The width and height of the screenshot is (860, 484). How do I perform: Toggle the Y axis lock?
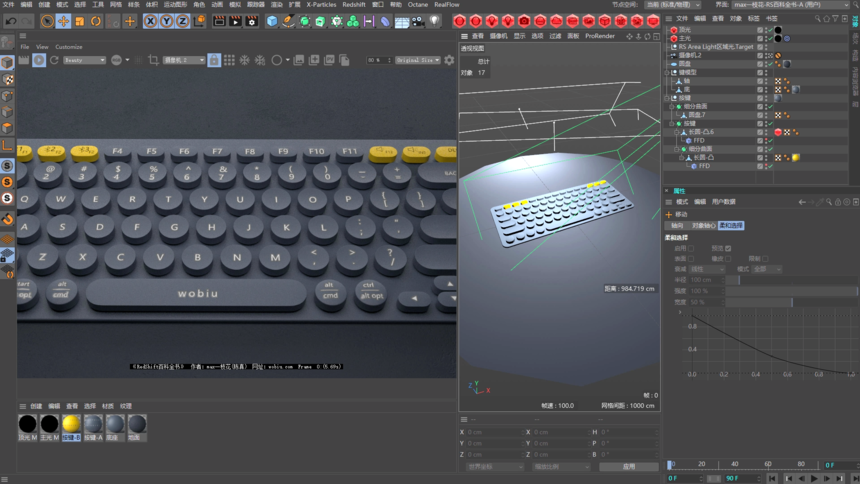166,21
